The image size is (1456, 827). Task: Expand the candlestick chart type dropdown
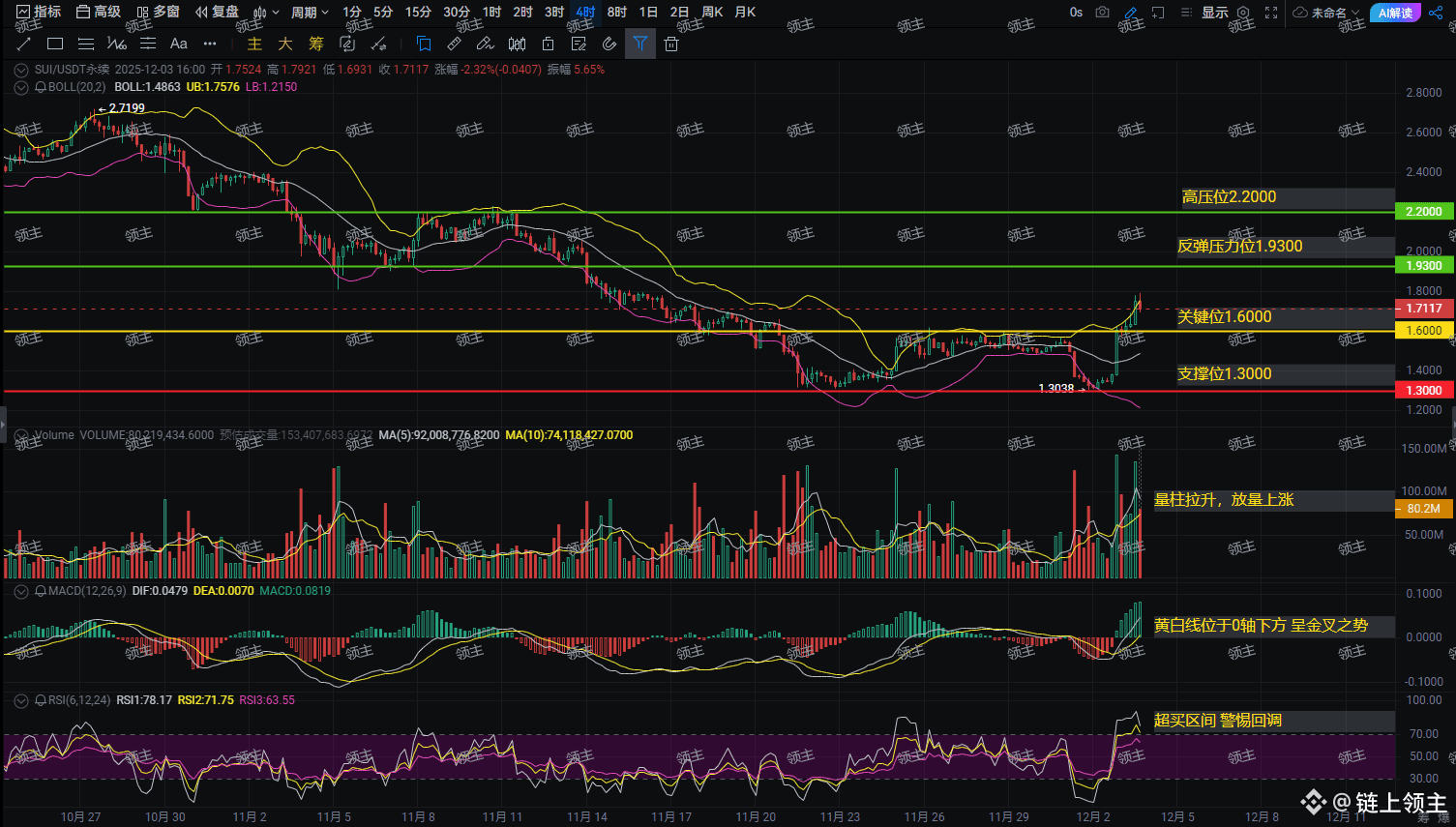266,13
